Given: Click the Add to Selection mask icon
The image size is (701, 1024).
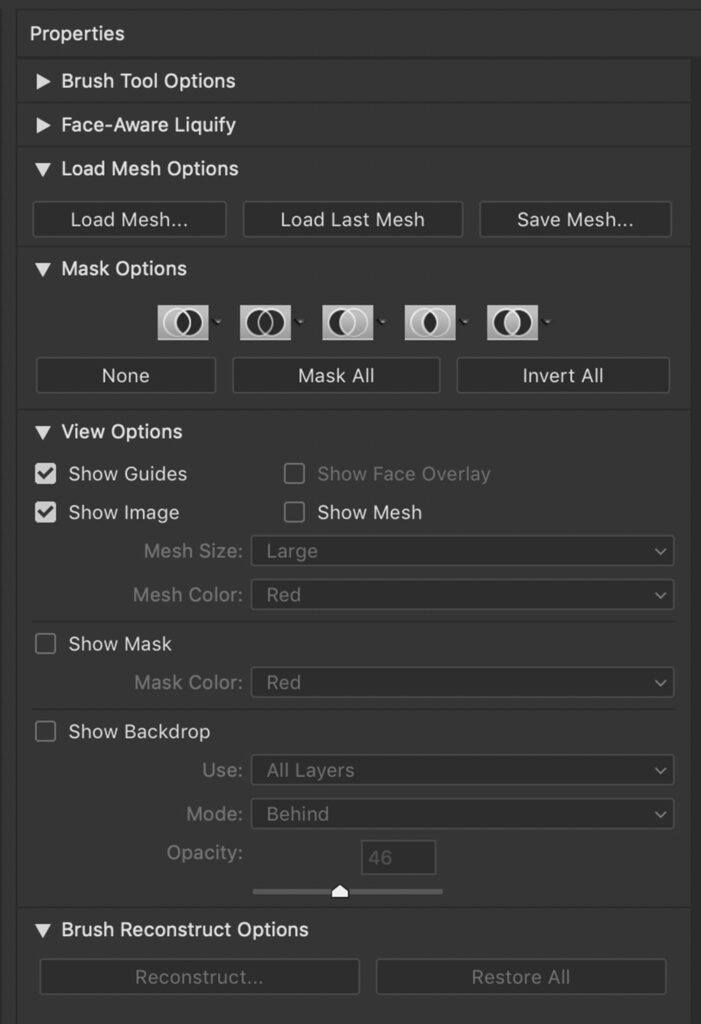Looking at the screenshot, I should click(265, 322).
